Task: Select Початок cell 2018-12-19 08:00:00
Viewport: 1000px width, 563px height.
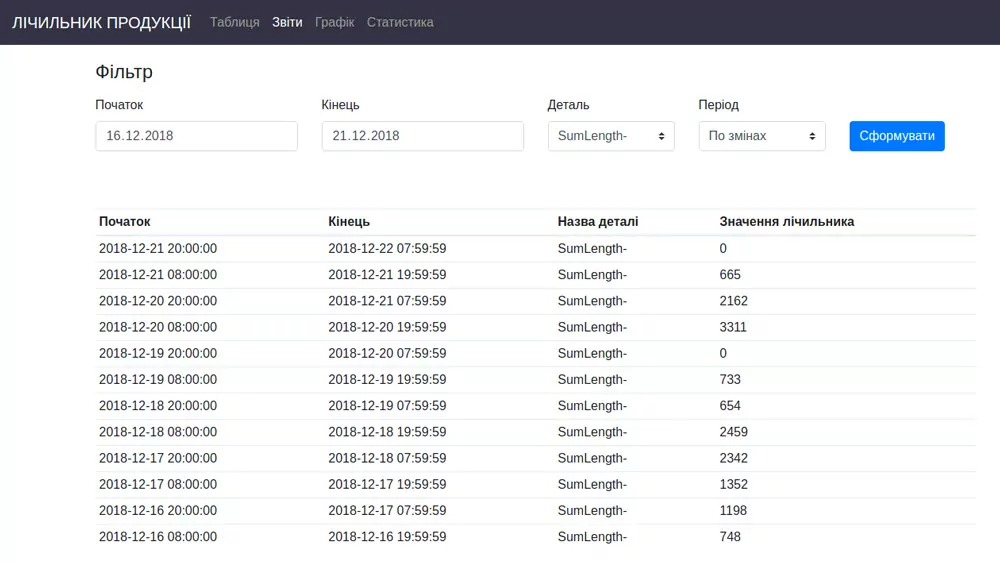Action: (x=158, y=379)
